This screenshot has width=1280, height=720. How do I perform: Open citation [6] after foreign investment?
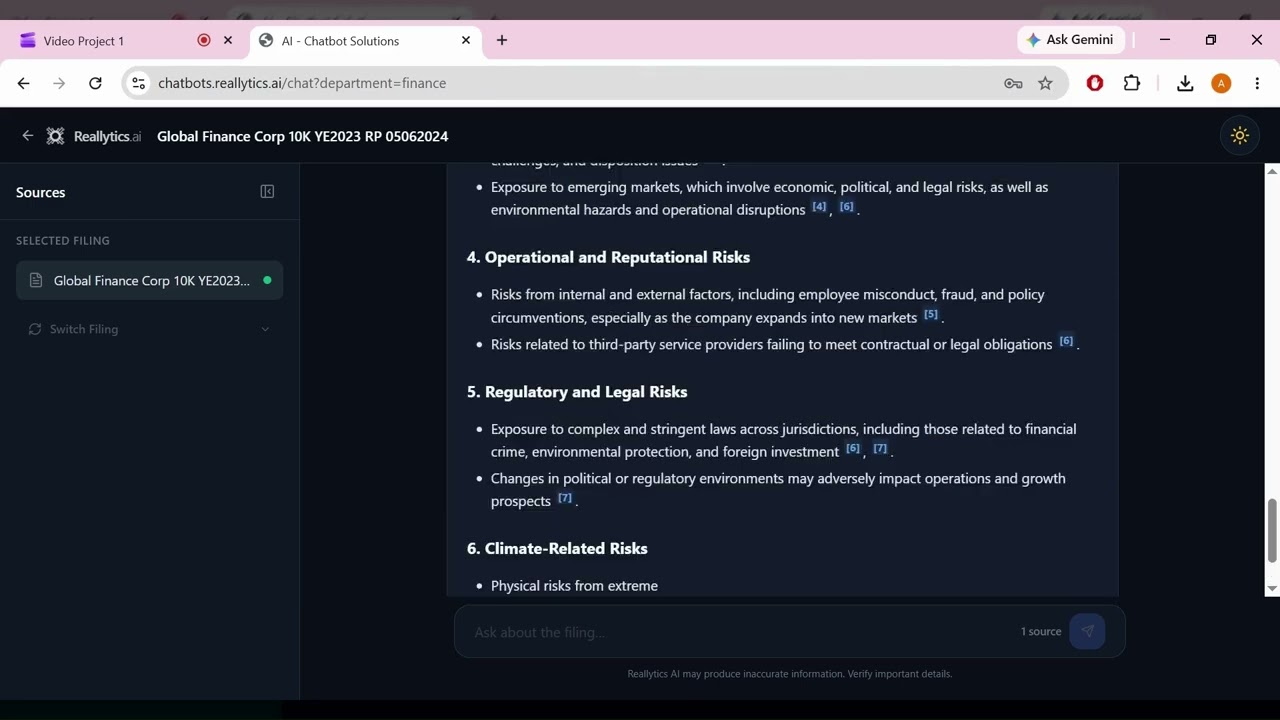tap(853, 449)
